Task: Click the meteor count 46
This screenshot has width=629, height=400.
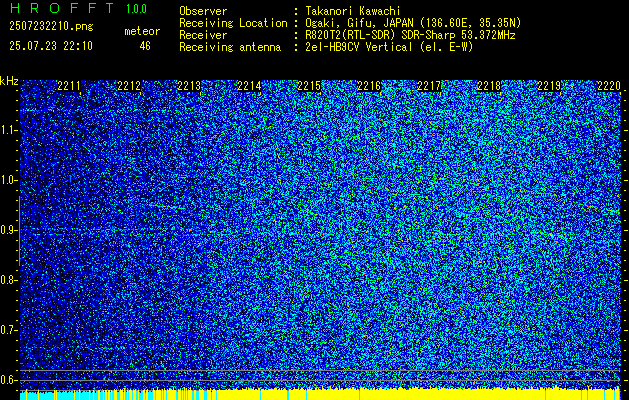Action: [x=145, y=46]
